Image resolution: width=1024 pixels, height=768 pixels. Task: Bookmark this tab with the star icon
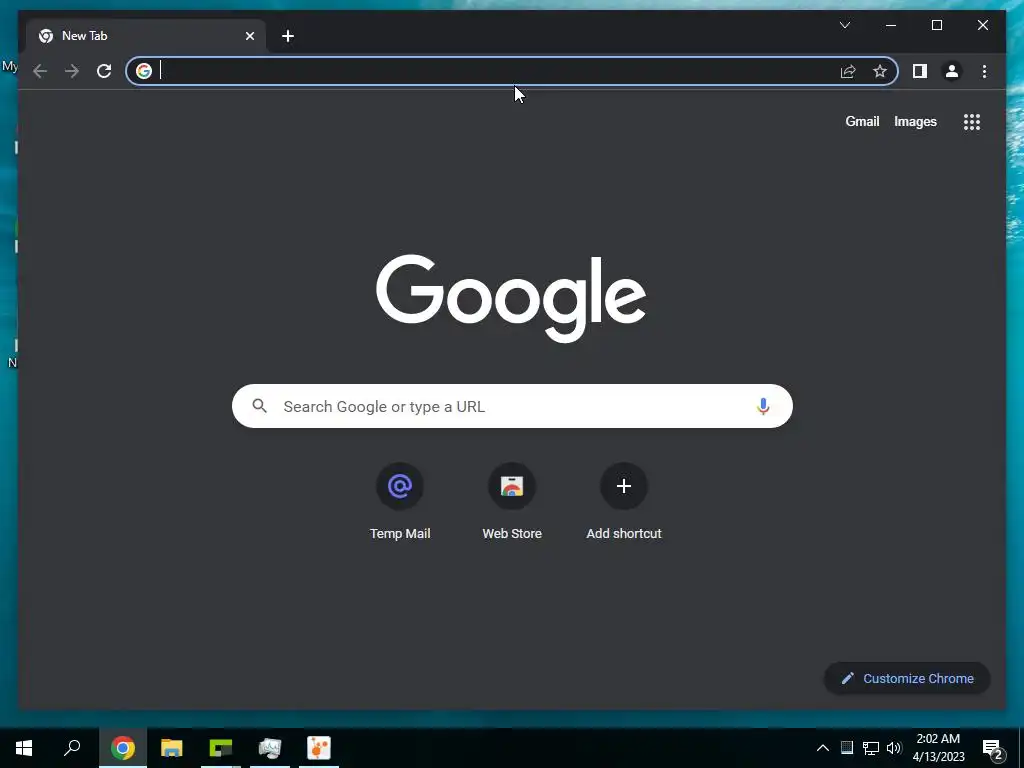880,71
